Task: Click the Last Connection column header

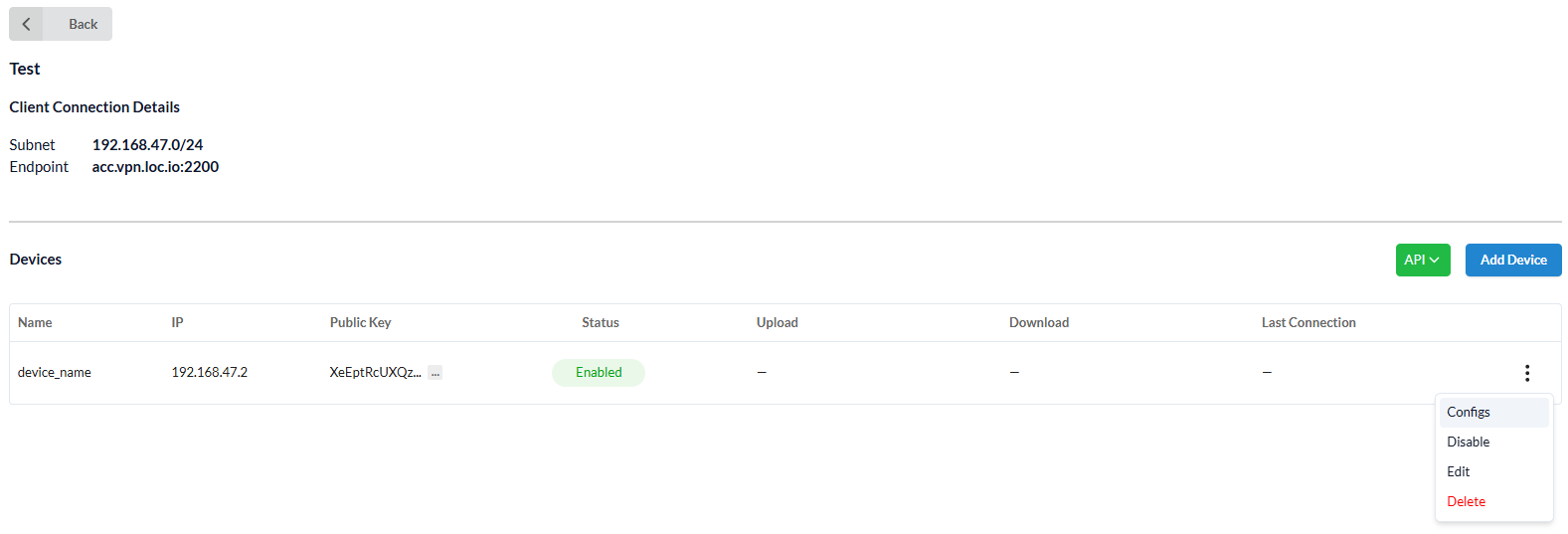Action: (x=1307, y=322)
